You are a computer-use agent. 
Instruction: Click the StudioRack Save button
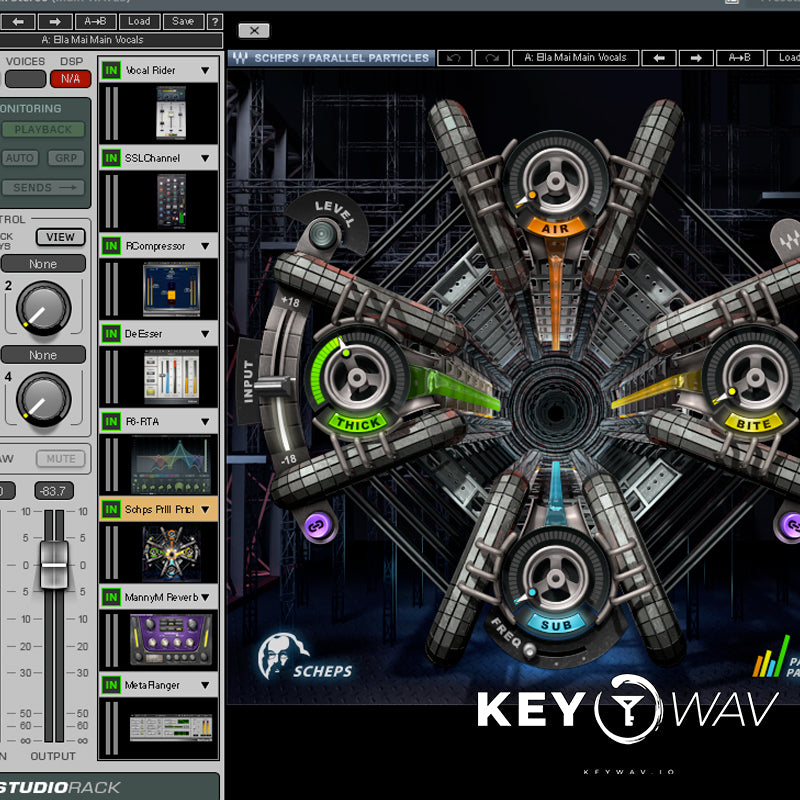tap(183, 21)
